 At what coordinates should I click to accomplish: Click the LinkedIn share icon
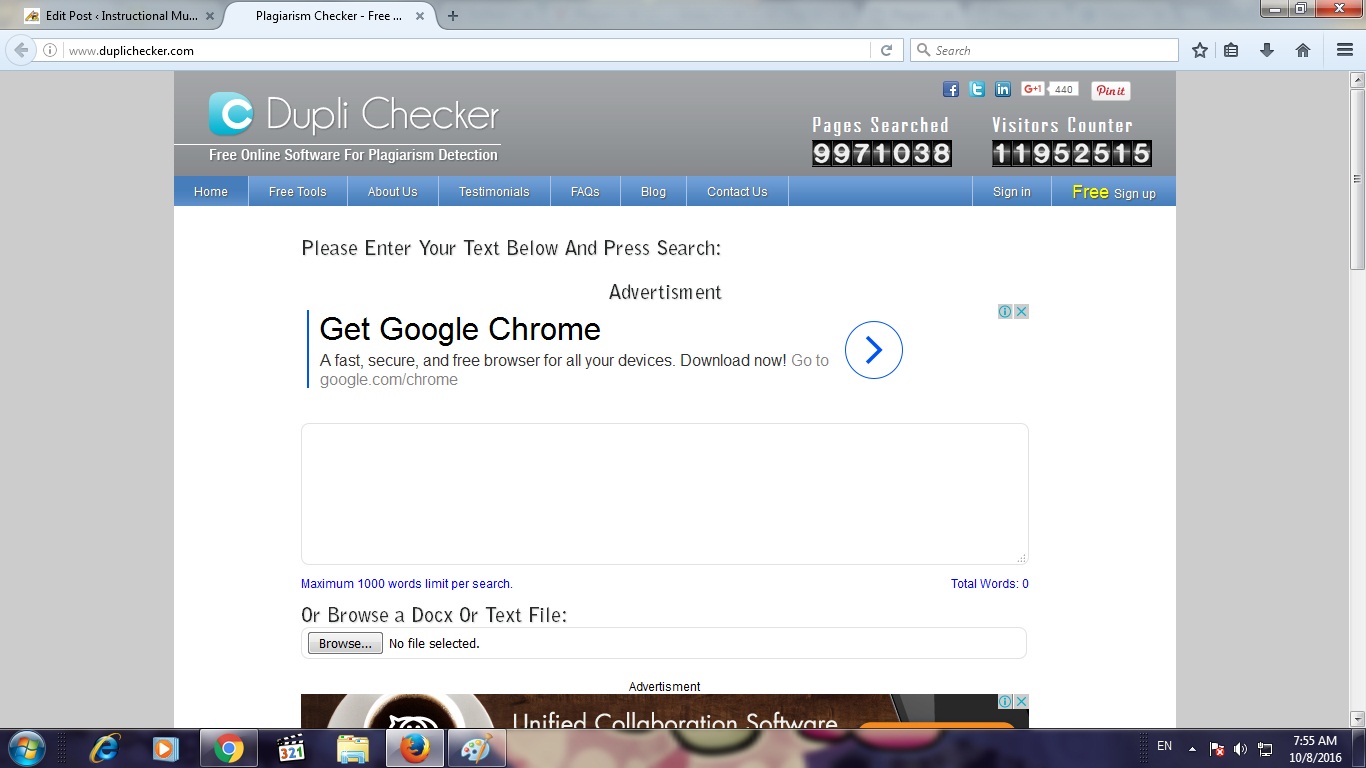pyautogui.click(x=1003, y=90)
